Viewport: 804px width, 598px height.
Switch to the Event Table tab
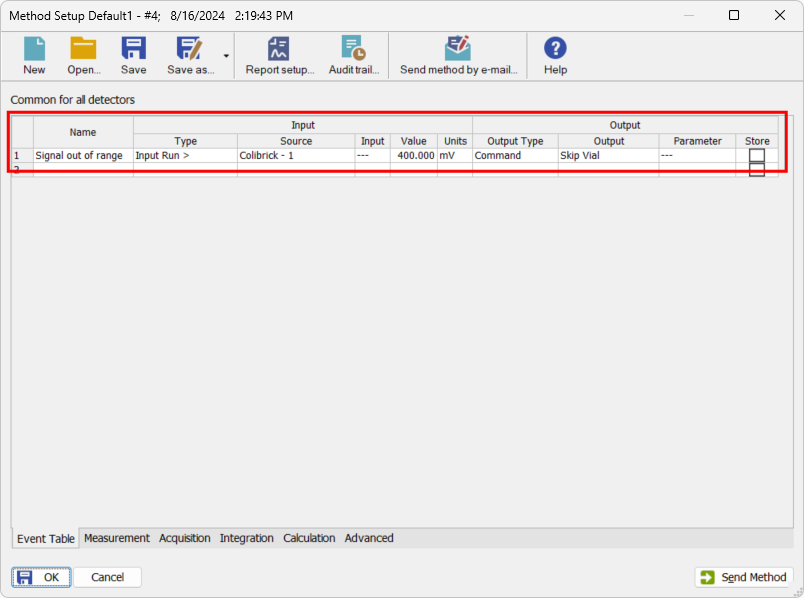click(x=46, y=539)
